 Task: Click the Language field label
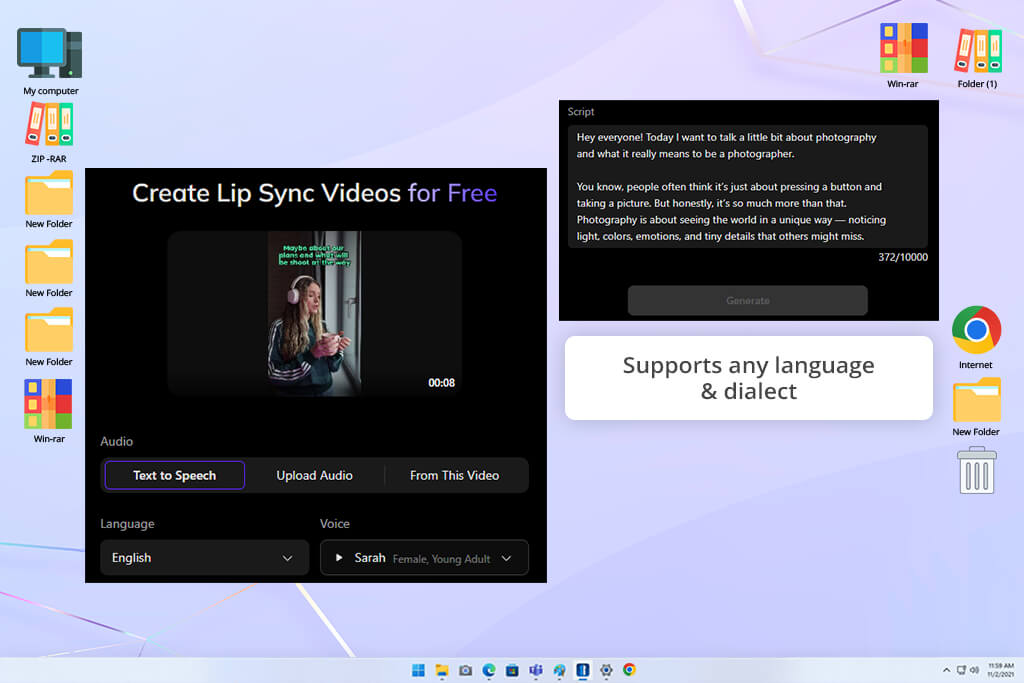[x=127, y=524]
